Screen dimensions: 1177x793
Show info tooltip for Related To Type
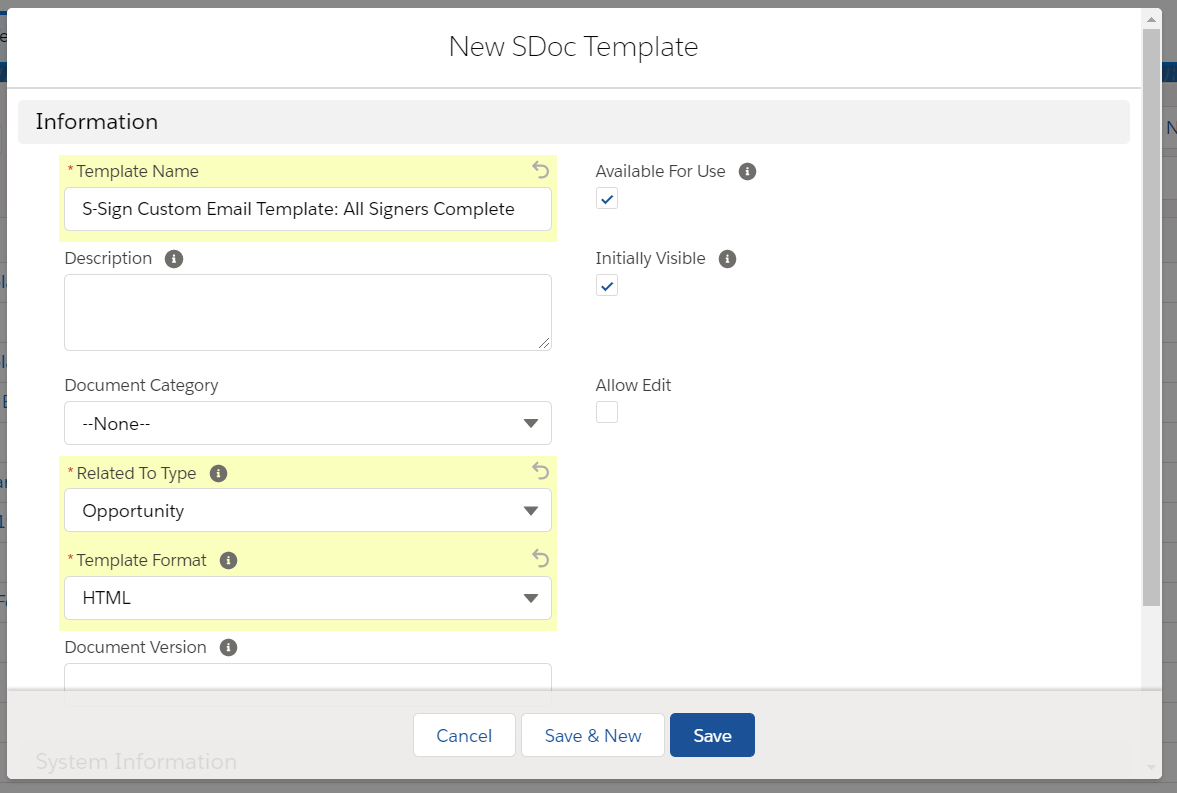[x=218, y=473]
